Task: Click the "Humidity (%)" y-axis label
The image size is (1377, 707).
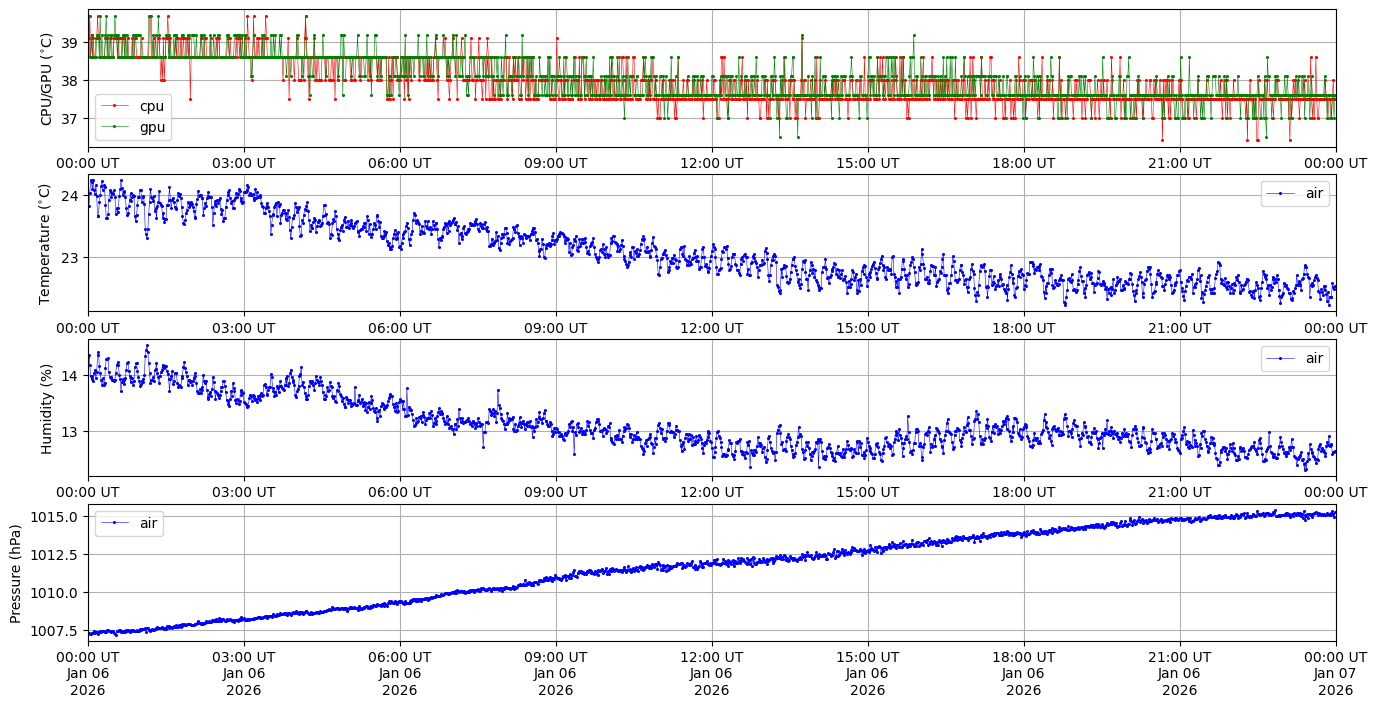Action: [x=44, y=408]
